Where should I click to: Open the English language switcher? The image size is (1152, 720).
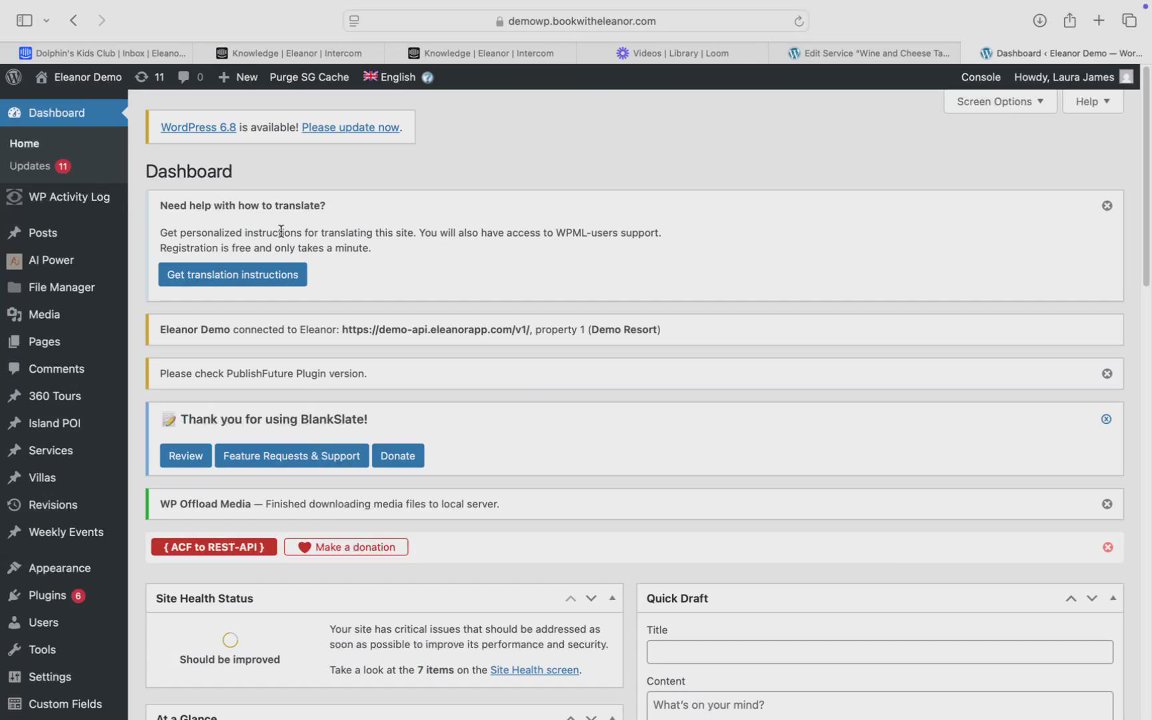point(389,77)
